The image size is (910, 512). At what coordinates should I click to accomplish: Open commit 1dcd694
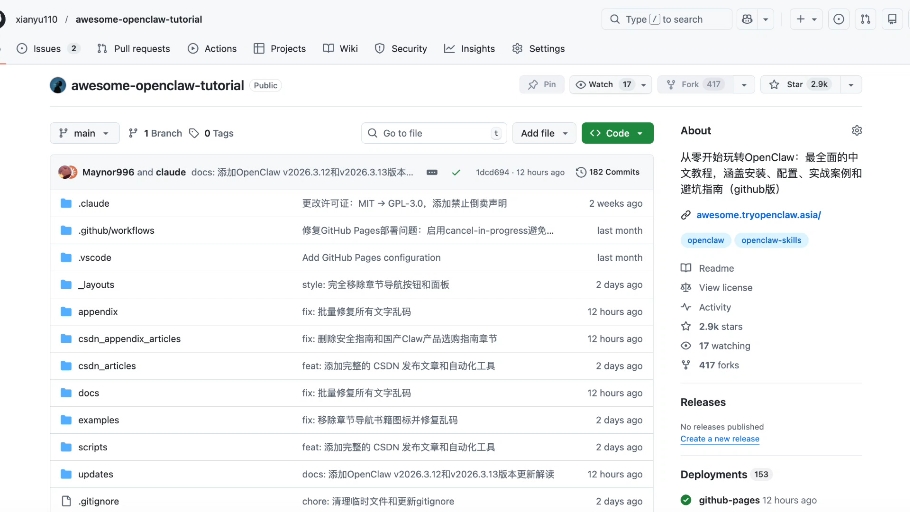(492, 172)
